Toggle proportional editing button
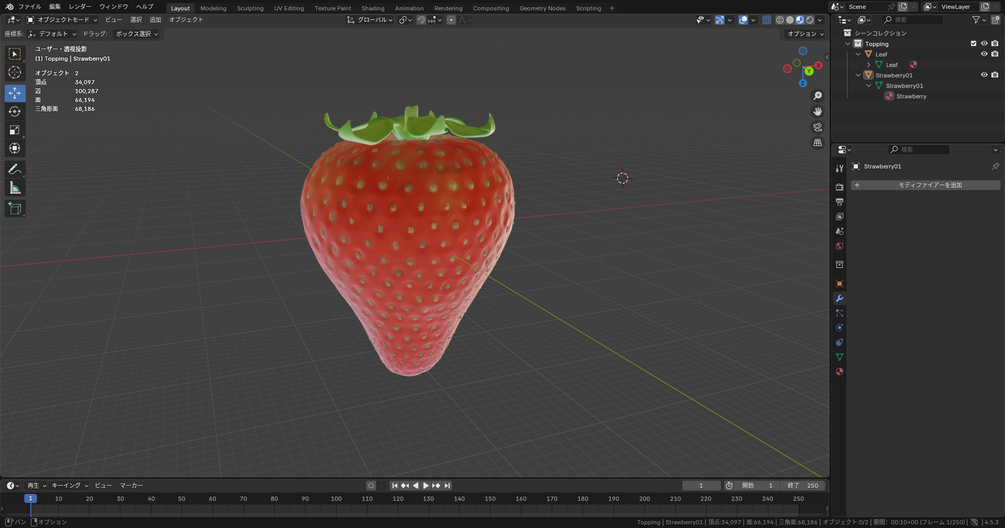 pos(451,21)
